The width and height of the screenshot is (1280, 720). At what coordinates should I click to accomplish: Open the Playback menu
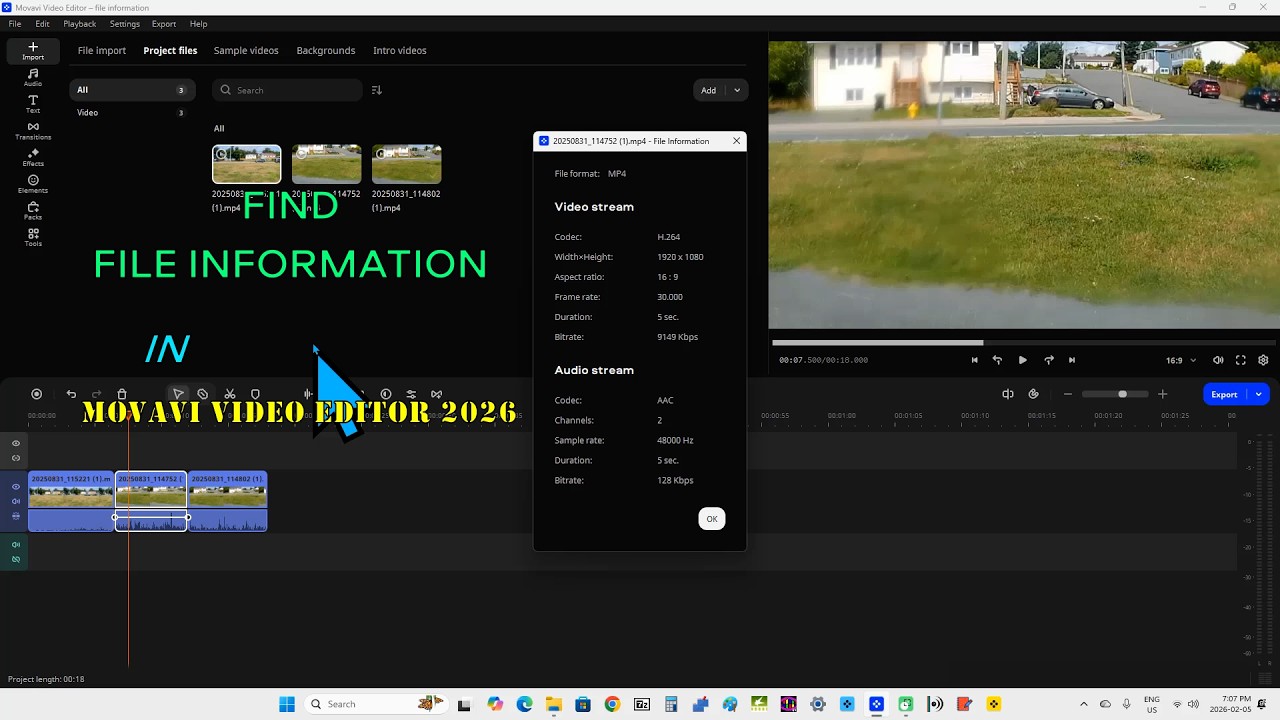coord(80,24)
